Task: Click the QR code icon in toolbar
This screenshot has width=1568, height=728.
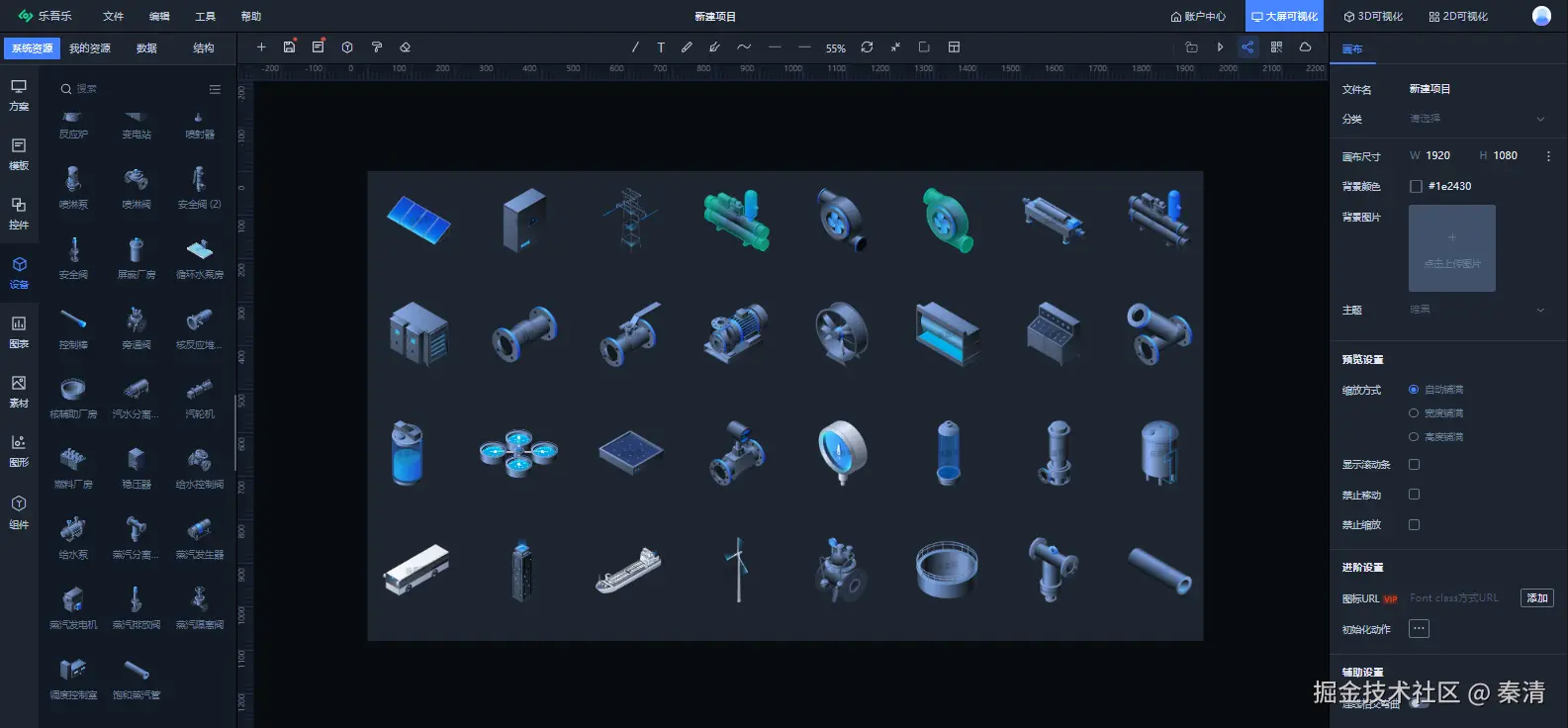Action: 1276,47
